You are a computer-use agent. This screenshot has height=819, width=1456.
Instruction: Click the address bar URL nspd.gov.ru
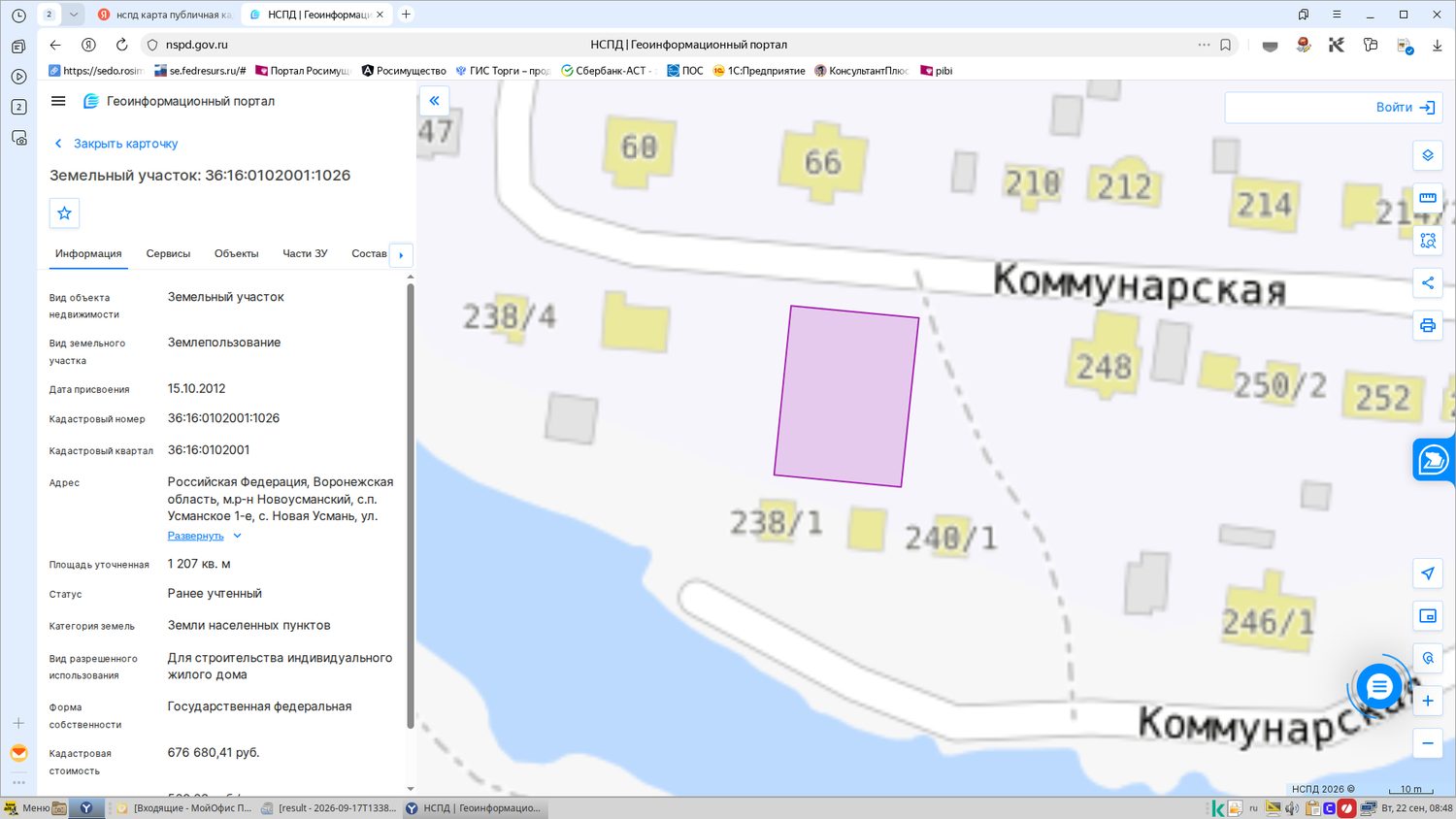click(x=197, y=45)
